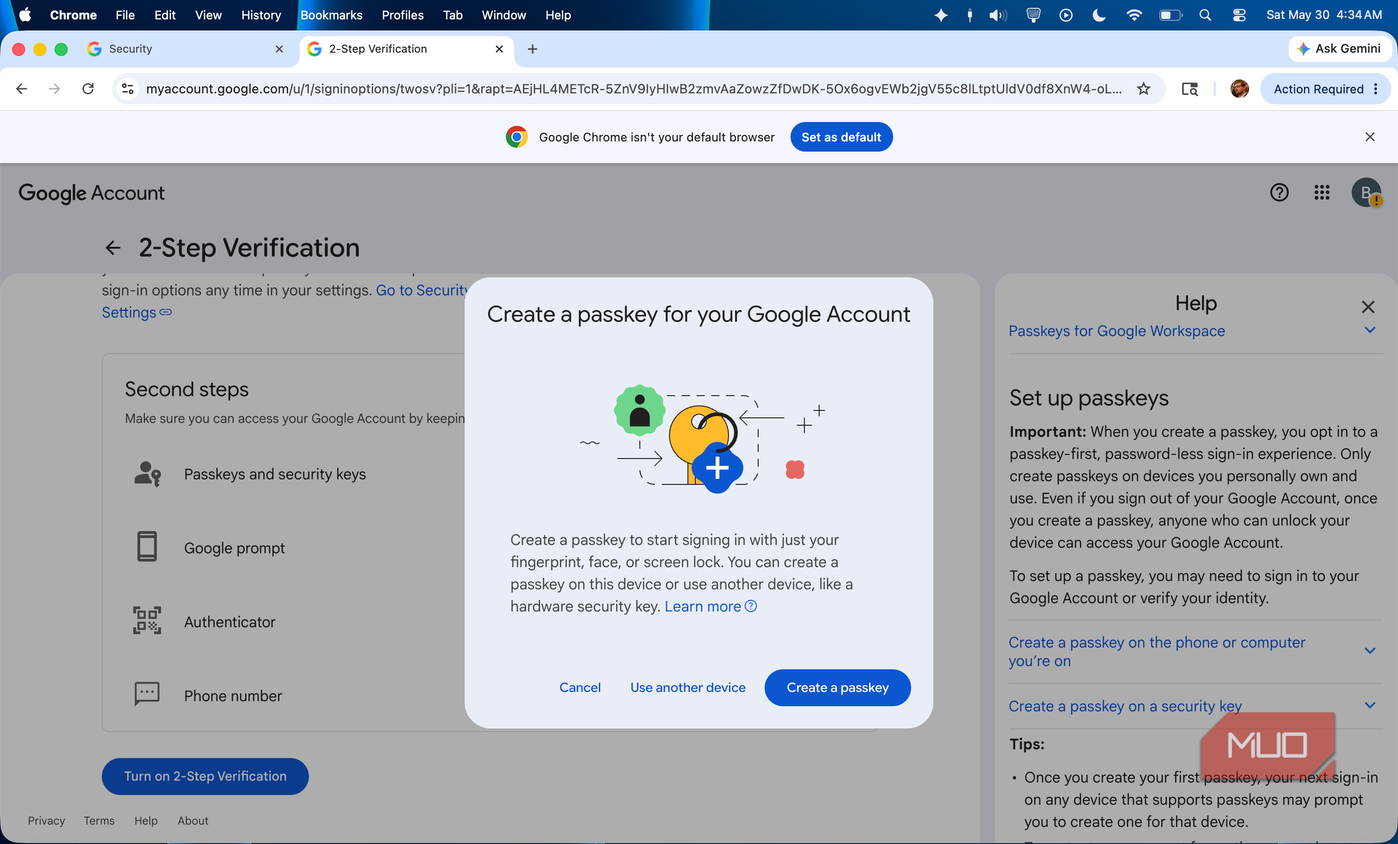Open the File menu
The width and height of the screenshot is (1398, 844).
tap(125, 15)
